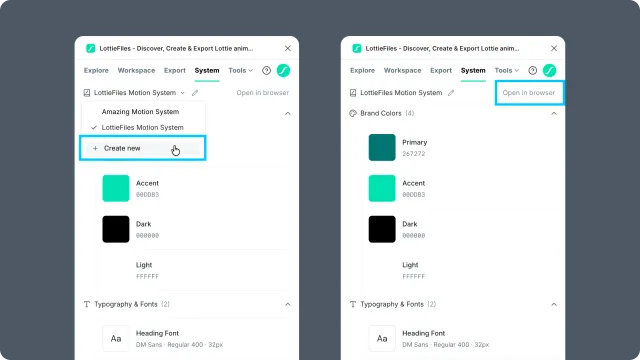
Task: Close the right LottieFiles panel
Action: coord(554,48)
